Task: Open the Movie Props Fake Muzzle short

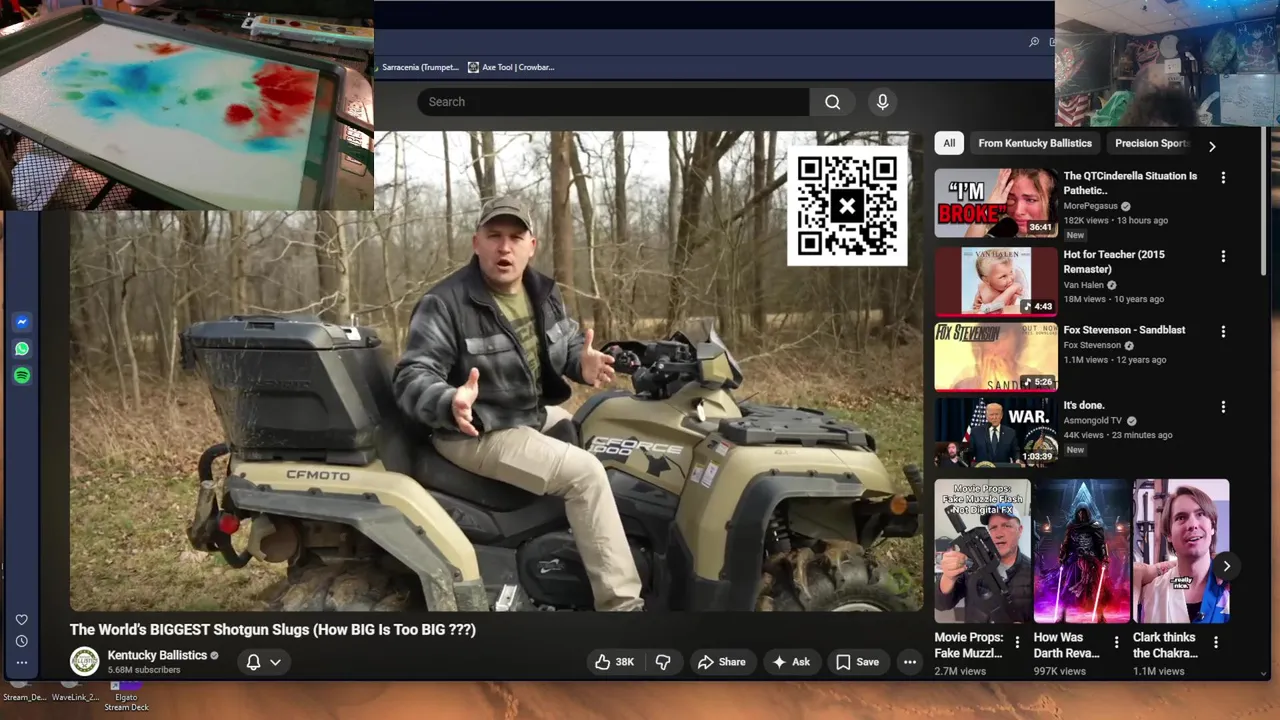Action: pos(982,551)
